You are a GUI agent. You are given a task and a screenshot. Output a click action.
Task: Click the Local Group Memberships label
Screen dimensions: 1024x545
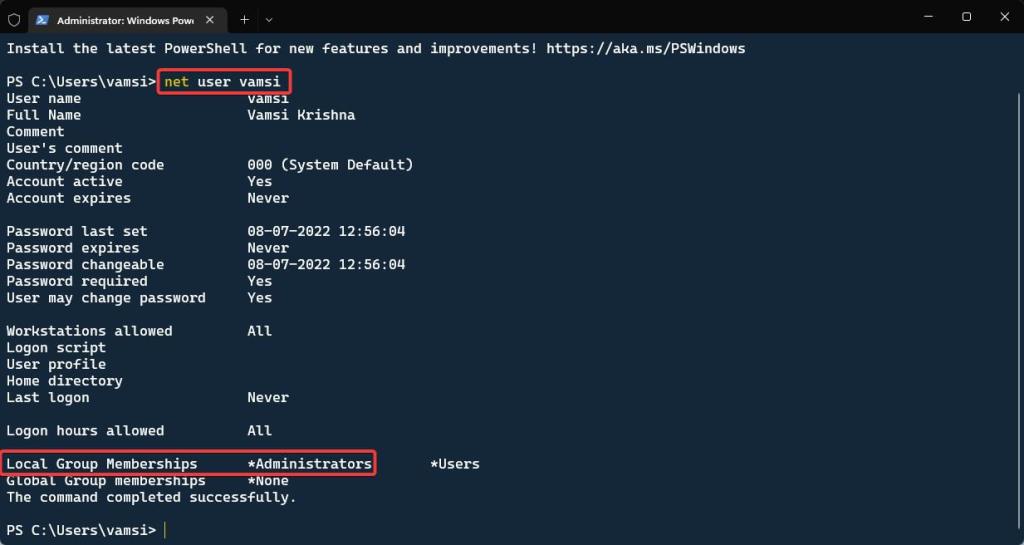point(102,464)
